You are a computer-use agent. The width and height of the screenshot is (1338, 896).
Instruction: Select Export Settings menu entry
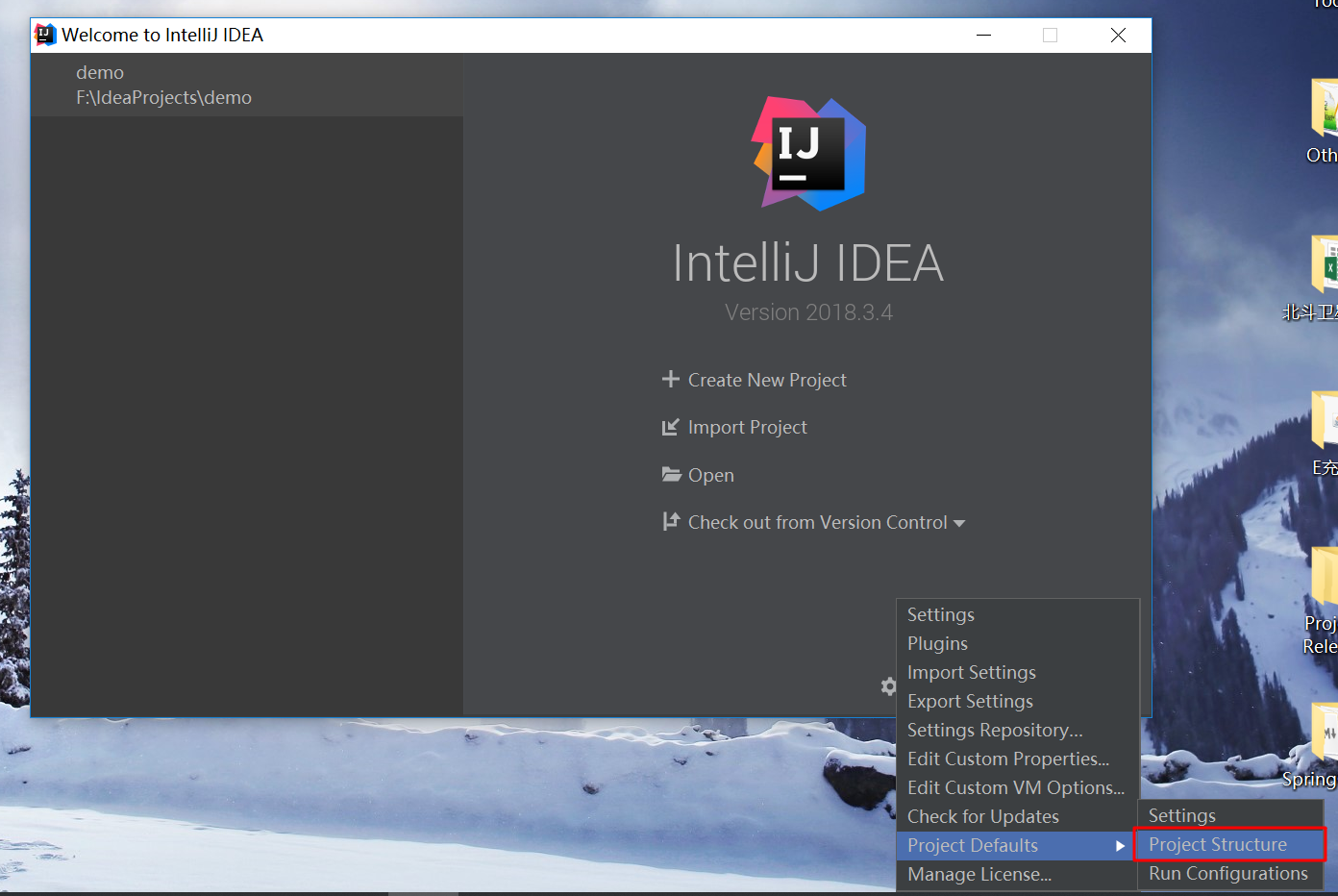pyautogui.click(x=1018, y=701)
